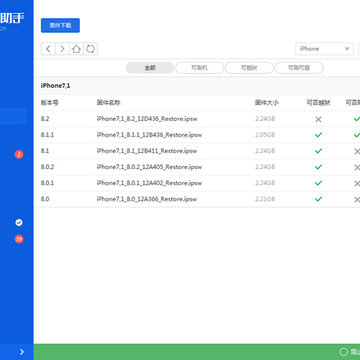Toggle the circle option in green status bar
This screenshot has width=360, height=360.
(344, 352)
